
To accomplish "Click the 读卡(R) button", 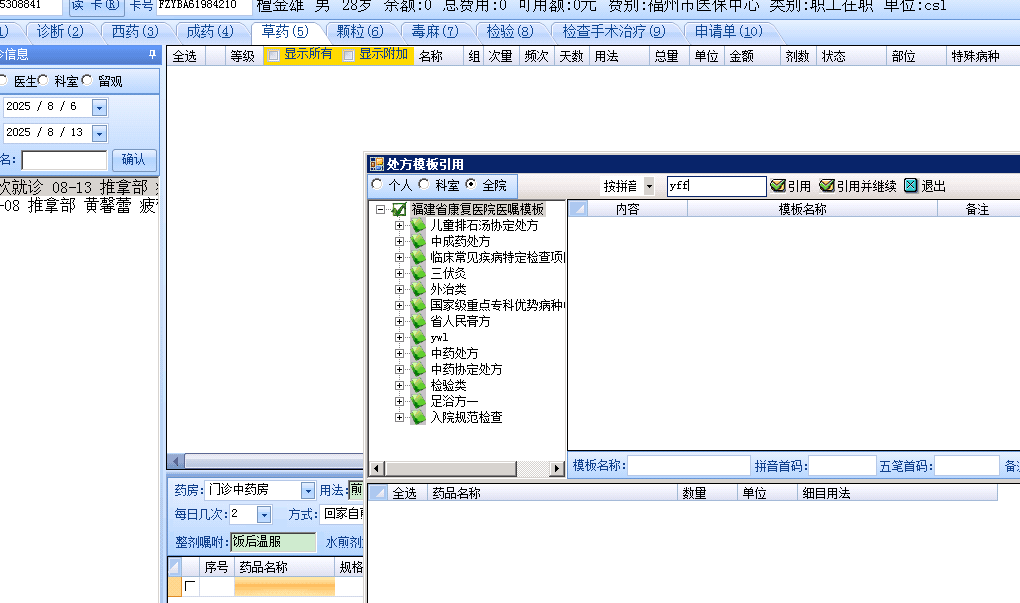I will tap(95, 6).
